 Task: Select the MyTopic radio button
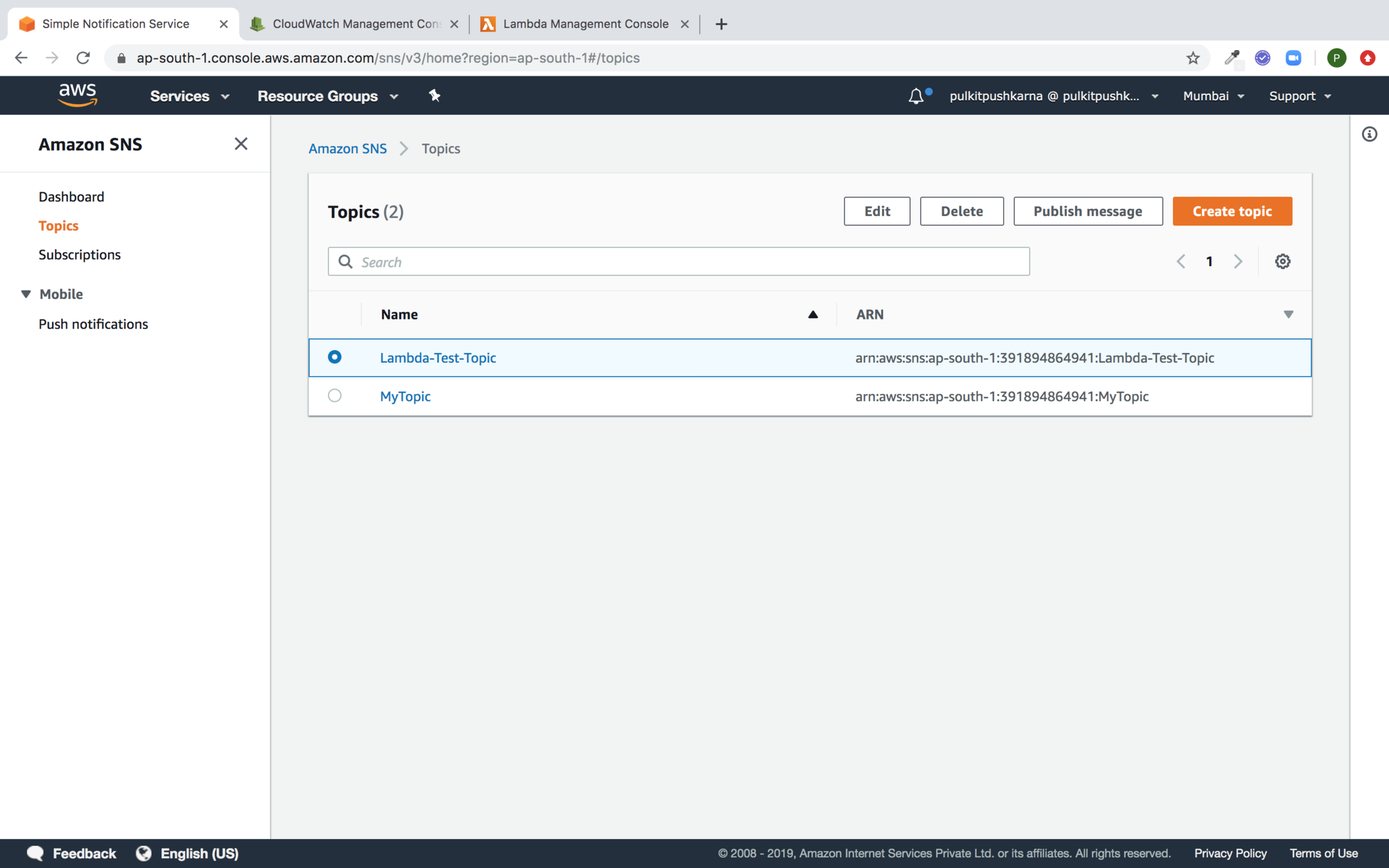click(334, 395)
